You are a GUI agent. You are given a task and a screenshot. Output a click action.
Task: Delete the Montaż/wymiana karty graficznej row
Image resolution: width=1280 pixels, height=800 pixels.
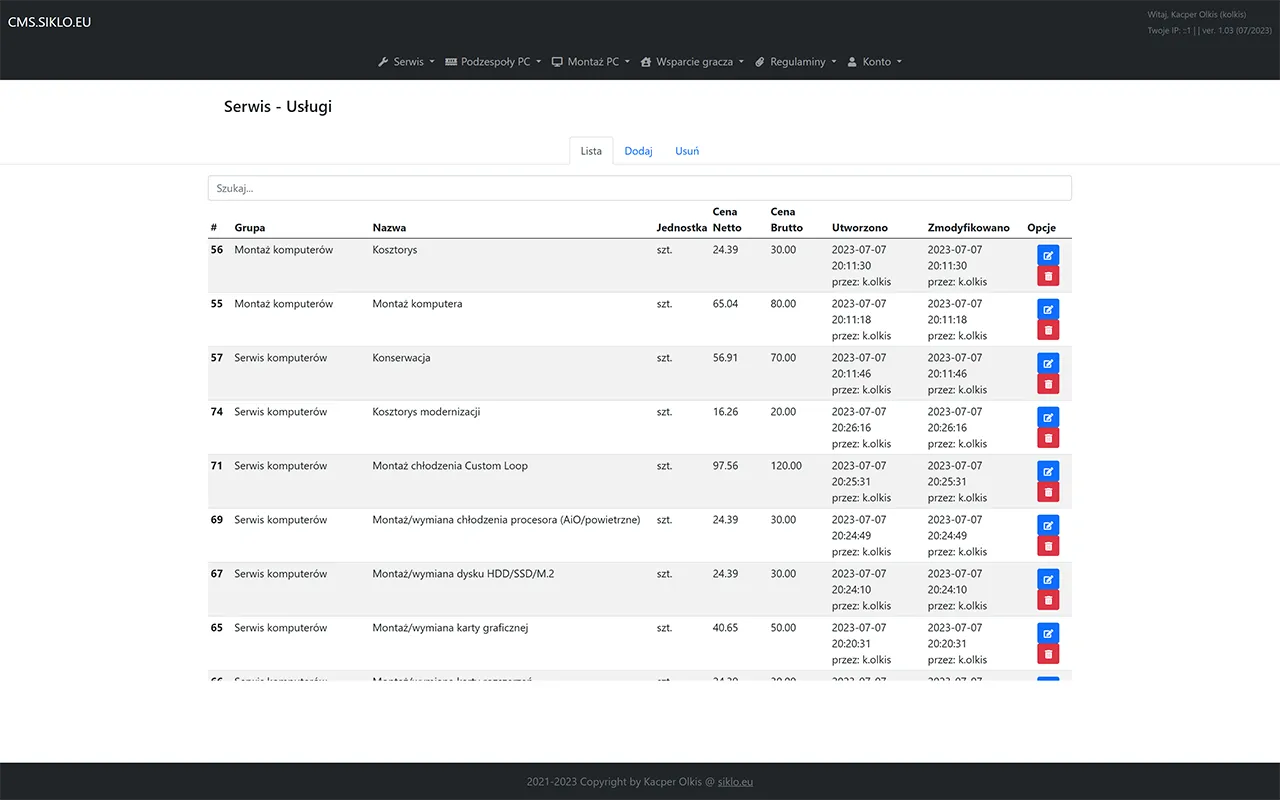(x=1048, y=653)
